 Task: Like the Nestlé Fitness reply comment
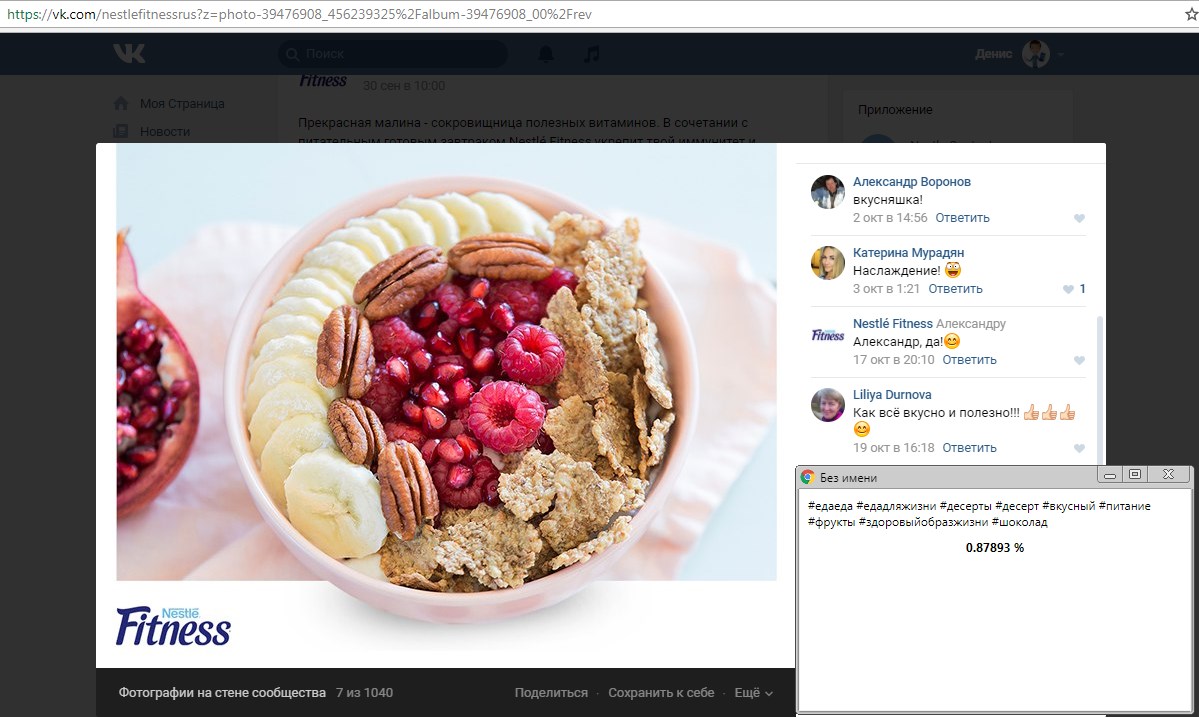point(1079,361)
